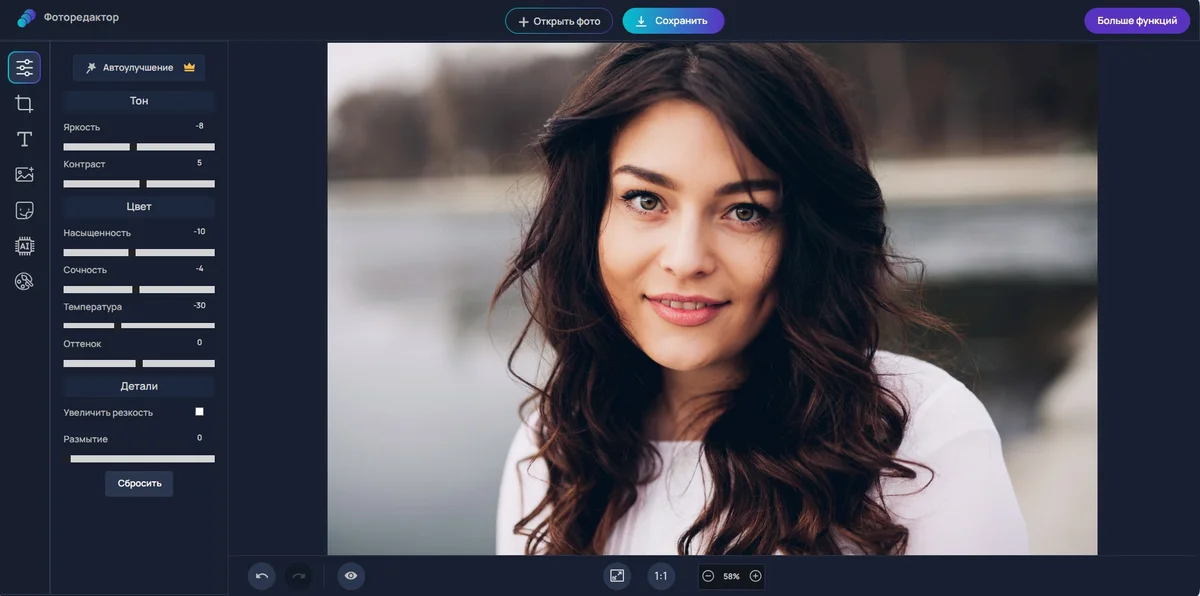This screenshot has width=1200, height=596.
Task: Click the Сохранить button
Action: [673, 21]
